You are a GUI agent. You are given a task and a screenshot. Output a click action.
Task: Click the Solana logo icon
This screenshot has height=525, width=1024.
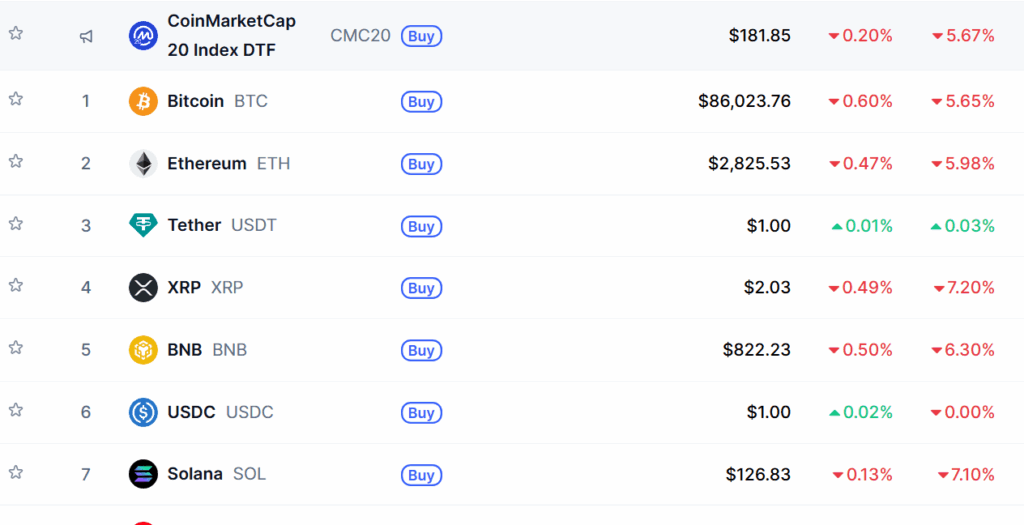pyautogui.click(x=143, y=474)
